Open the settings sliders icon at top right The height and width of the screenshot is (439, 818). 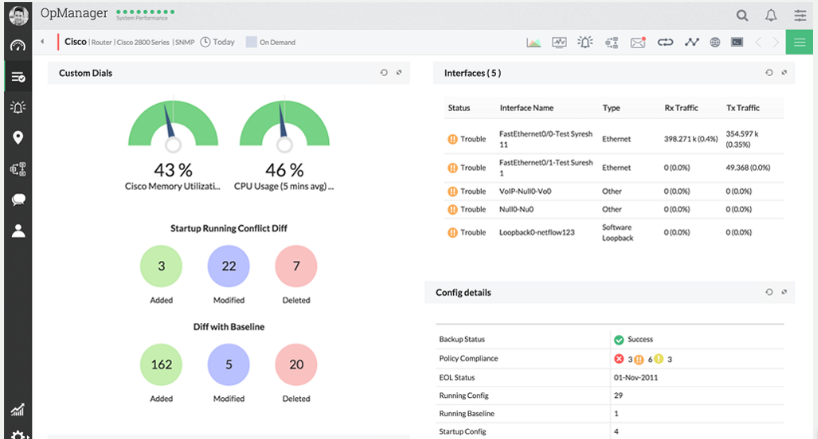(x=800, y=15)
